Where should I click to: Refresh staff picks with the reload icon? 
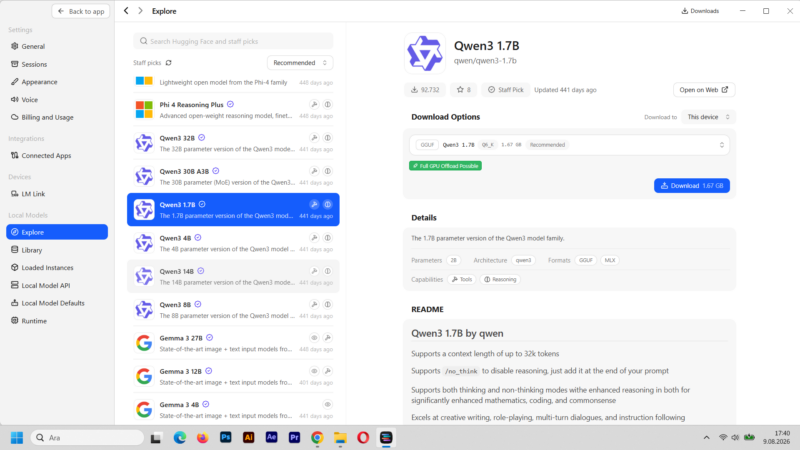pos(168,63)
